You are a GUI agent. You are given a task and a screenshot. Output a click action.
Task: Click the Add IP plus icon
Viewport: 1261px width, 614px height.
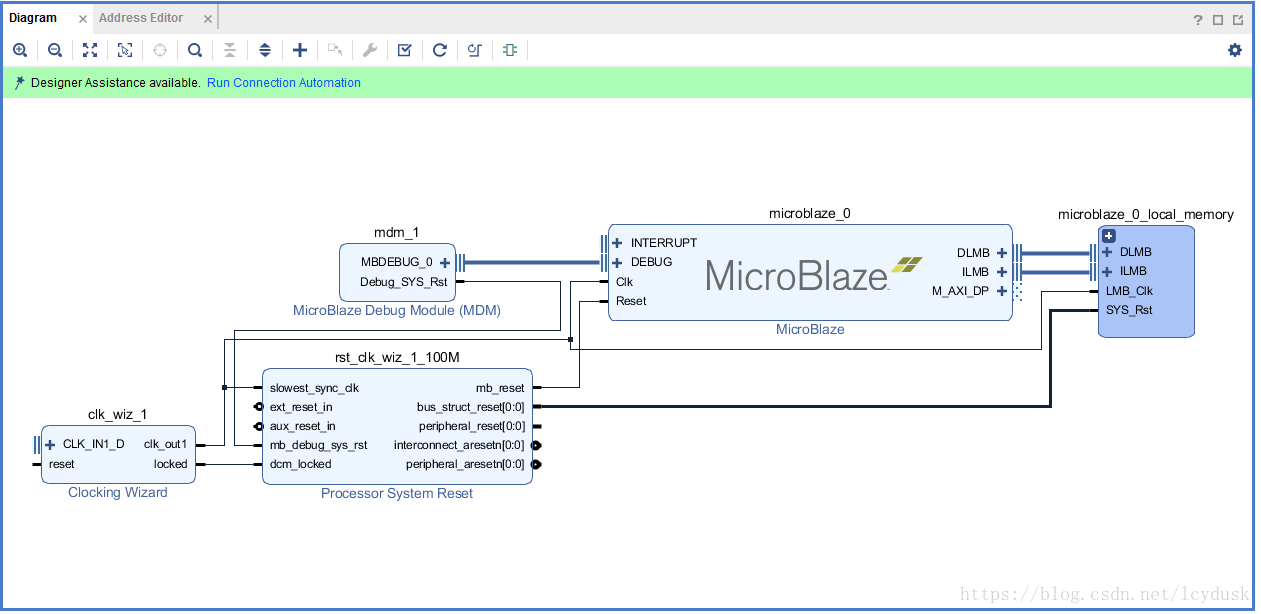[300, 50]
